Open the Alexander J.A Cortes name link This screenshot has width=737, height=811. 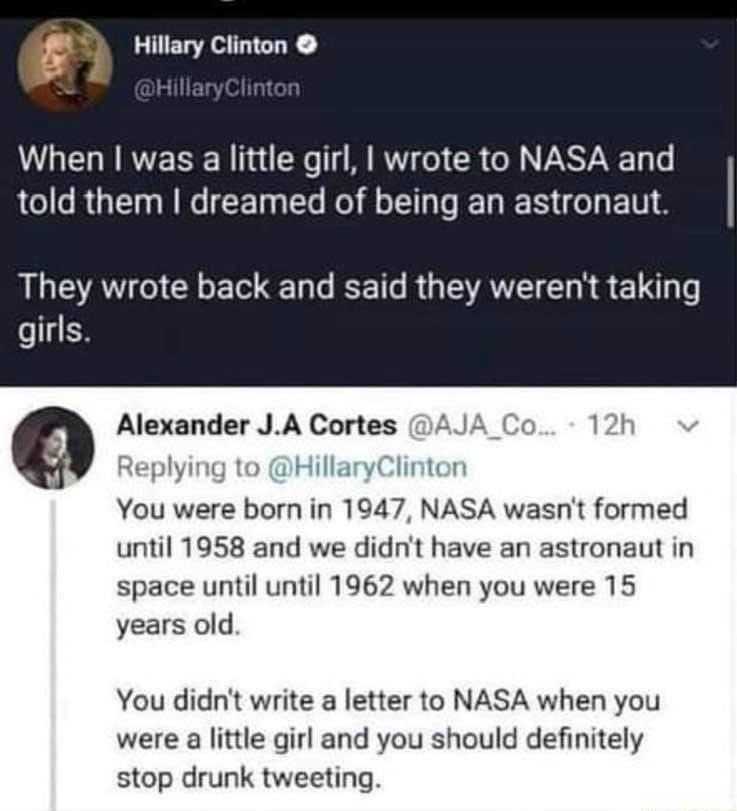[x=257, y=426]
